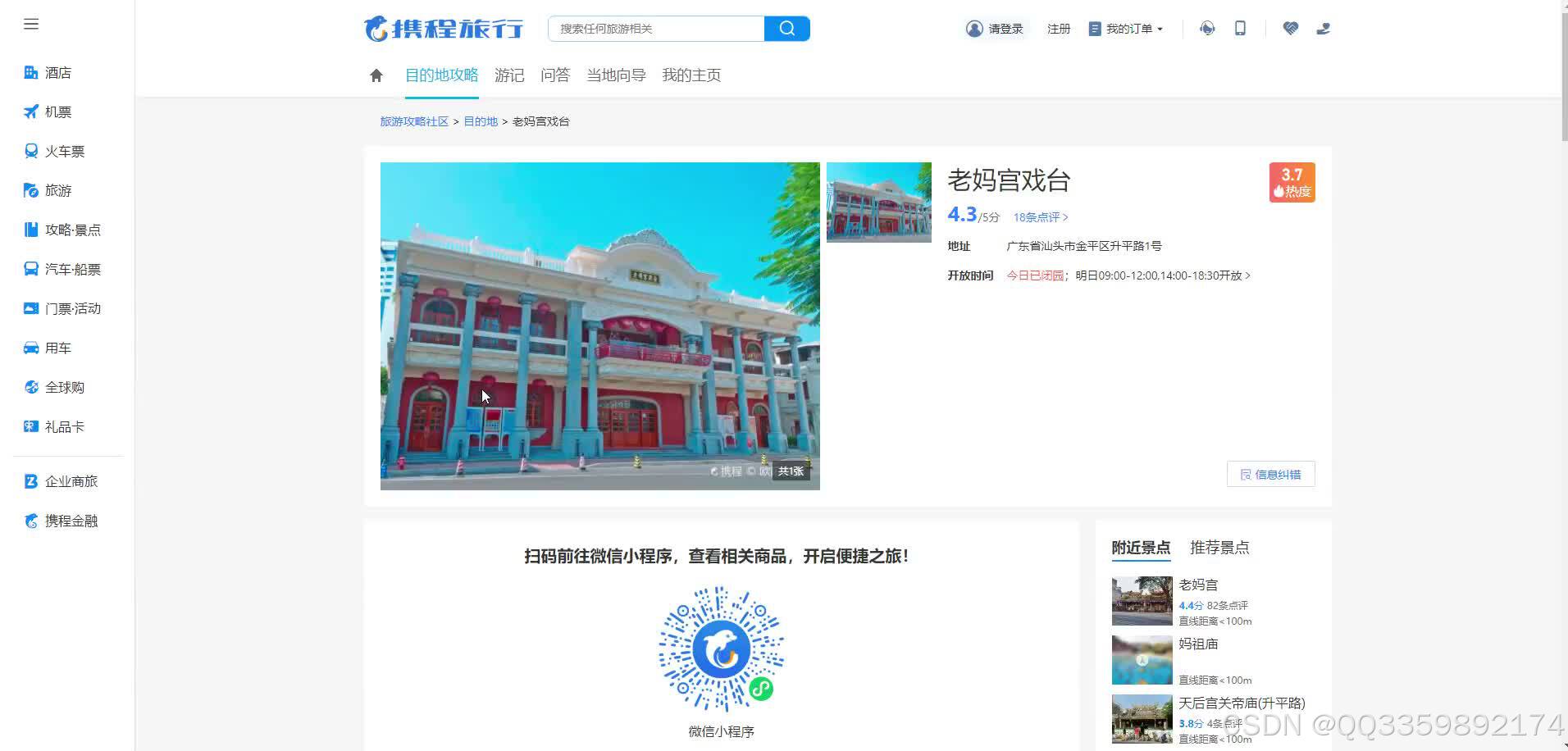Open 用车 car rental icon
Screen dimensions: 1568x751
click(x=31, y=348)
